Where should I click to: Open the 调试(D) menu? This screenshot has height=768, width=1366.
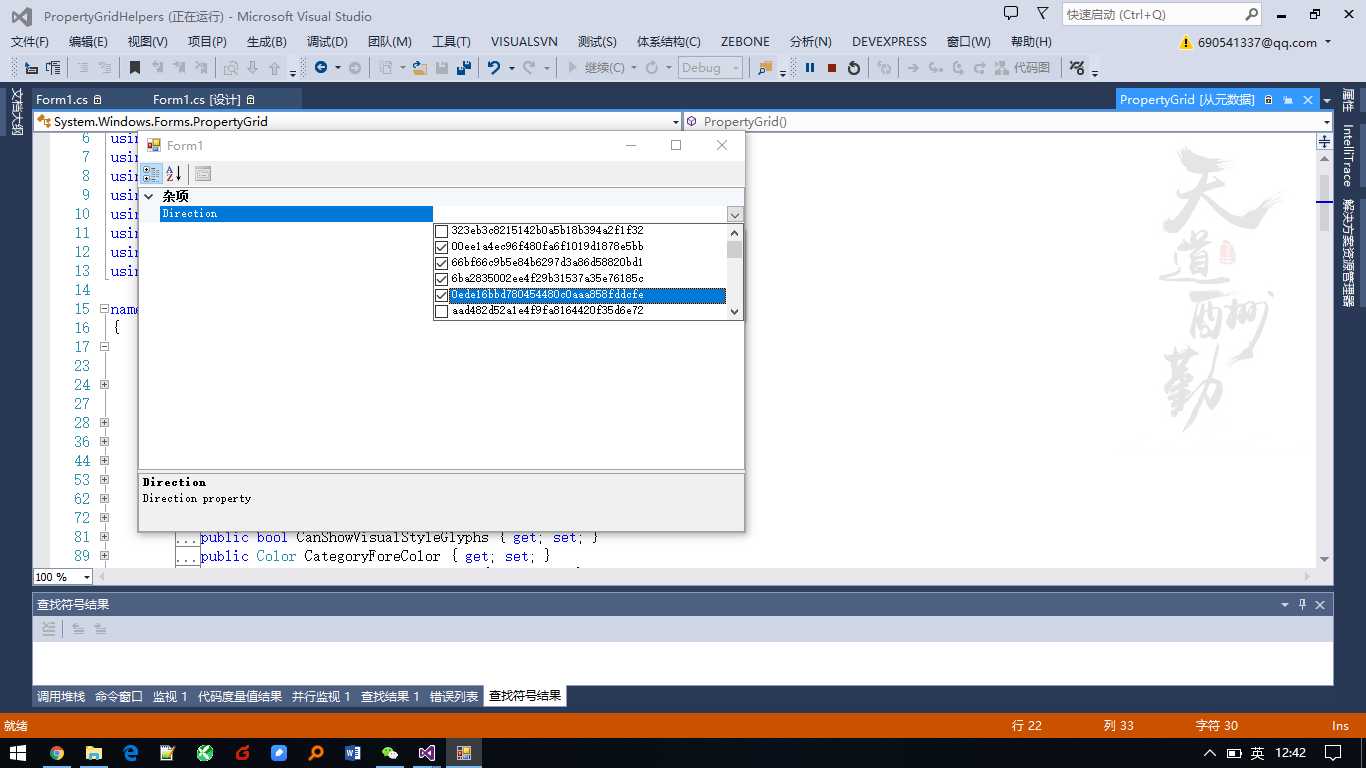tap(327, 42)
